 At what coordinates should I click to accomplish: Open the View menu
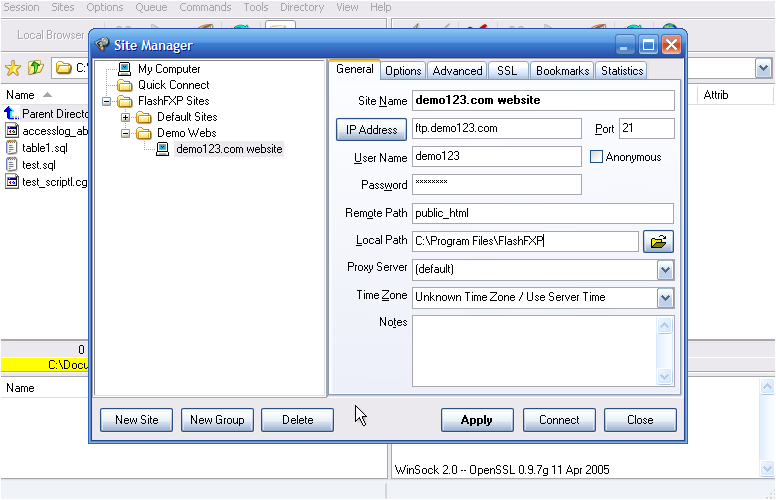(x=347, y=7)
